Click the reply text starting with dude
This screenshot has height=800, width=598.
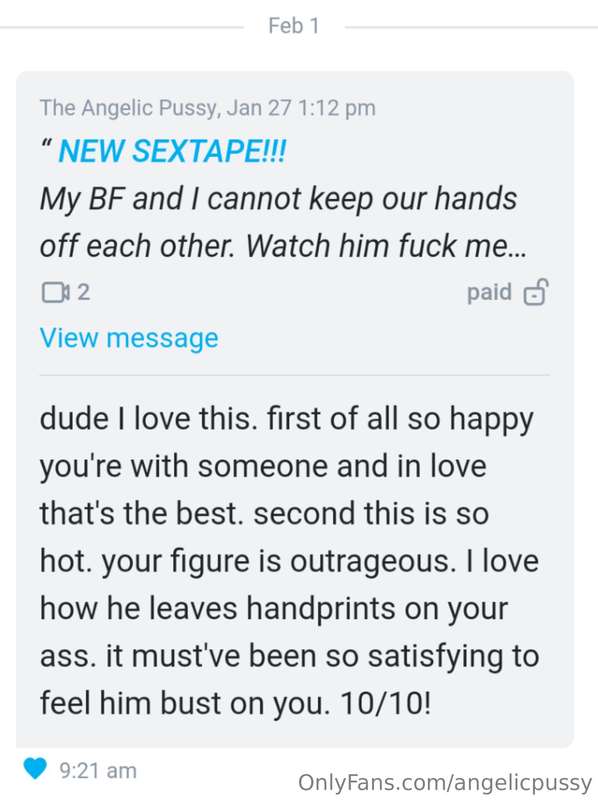tap(289, 560)
